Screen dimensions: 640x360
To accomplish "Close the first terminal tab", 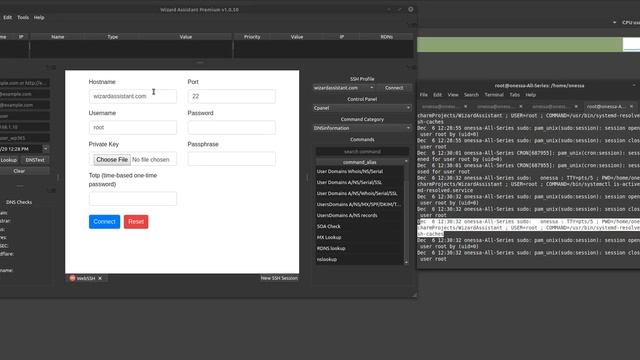I will 466,107.
